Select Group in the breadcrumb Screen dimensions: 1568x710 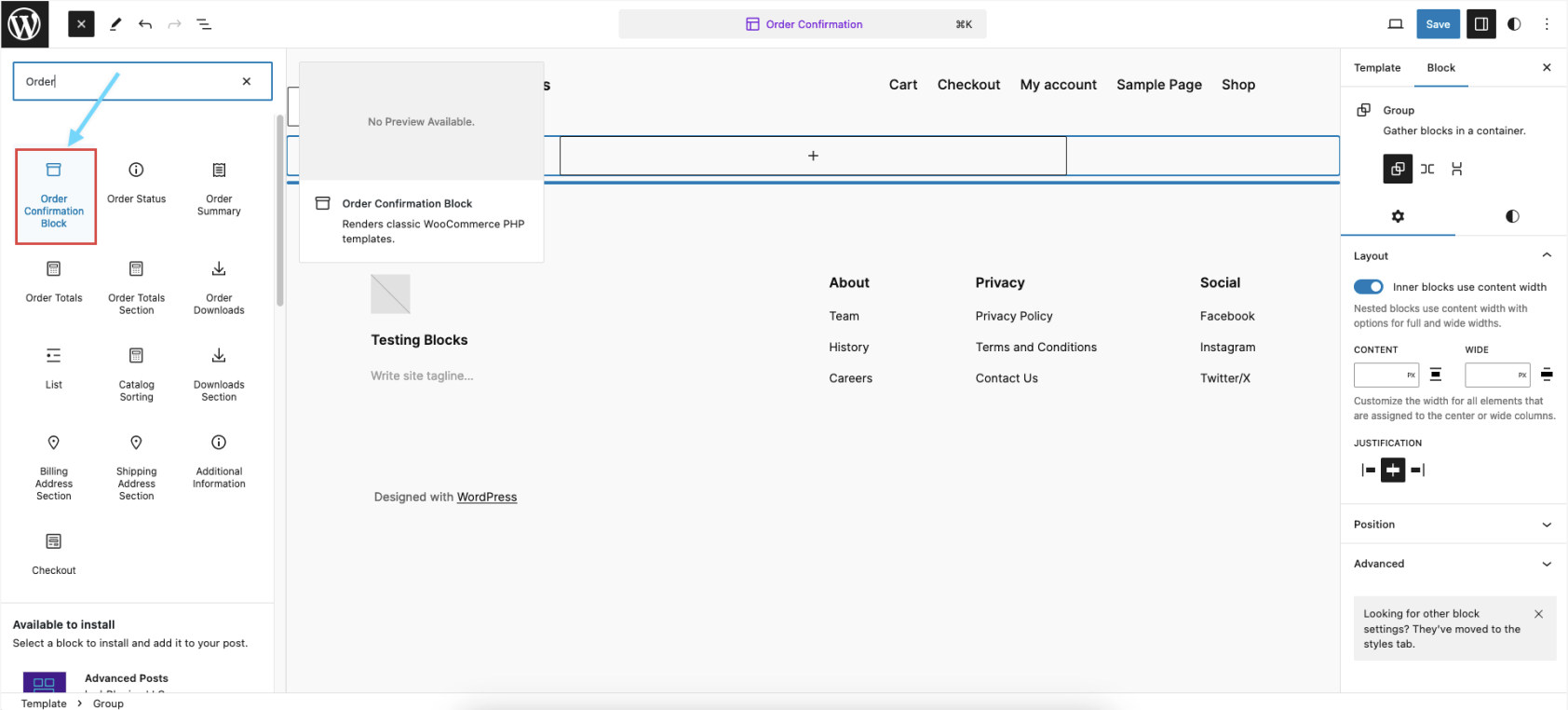pos(108,703)
